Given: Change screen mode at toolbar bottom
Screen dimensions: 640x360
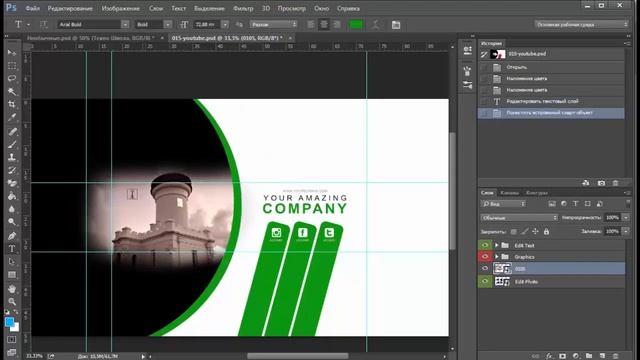Looking at the screenshot, I should coord(12,352).
